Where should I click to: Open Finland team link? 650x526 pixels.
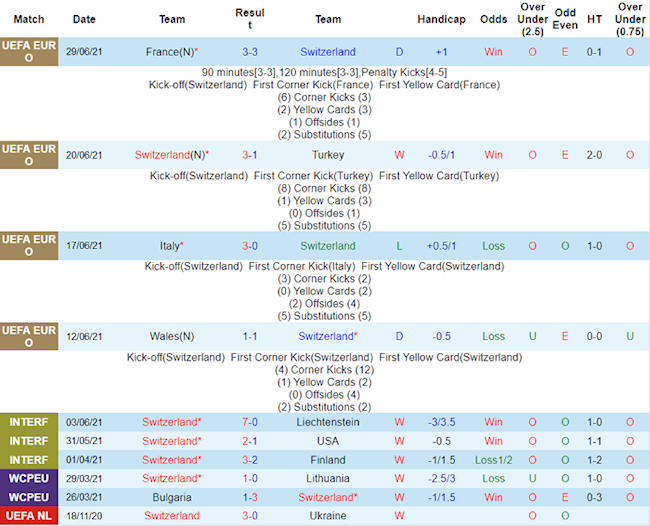point(328,460)
